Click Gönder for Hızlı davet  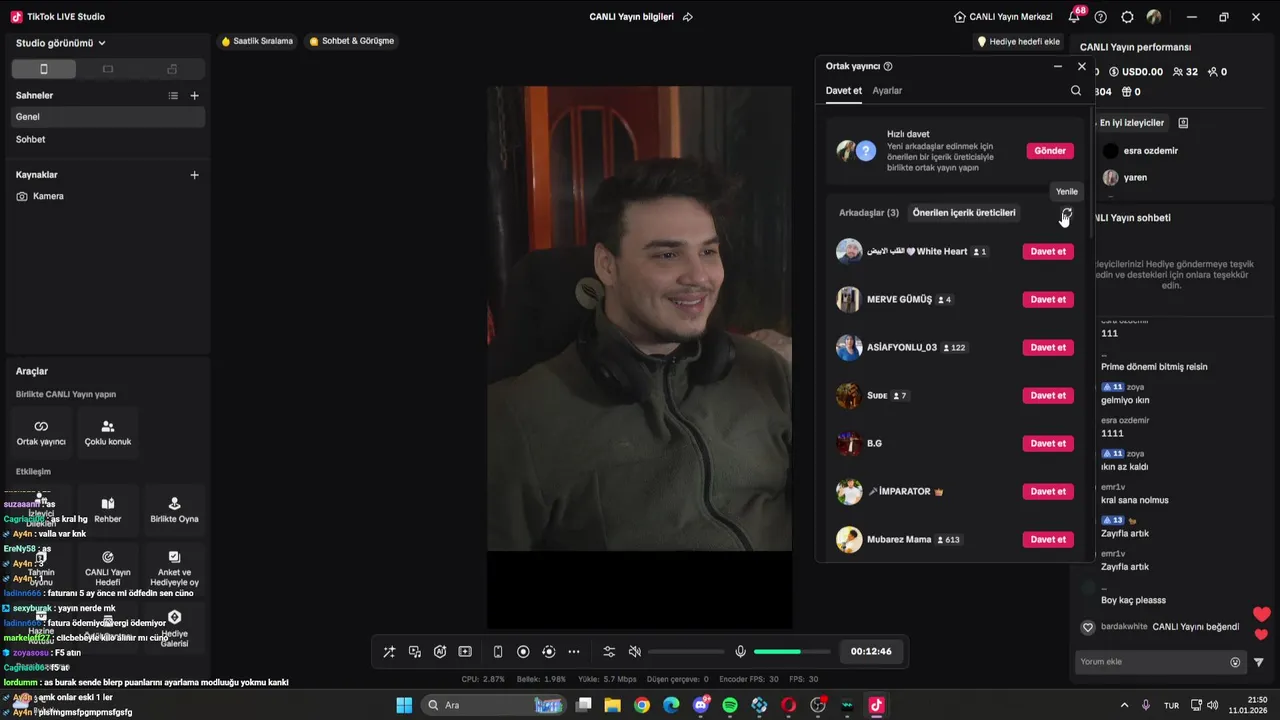point(1050,150)
